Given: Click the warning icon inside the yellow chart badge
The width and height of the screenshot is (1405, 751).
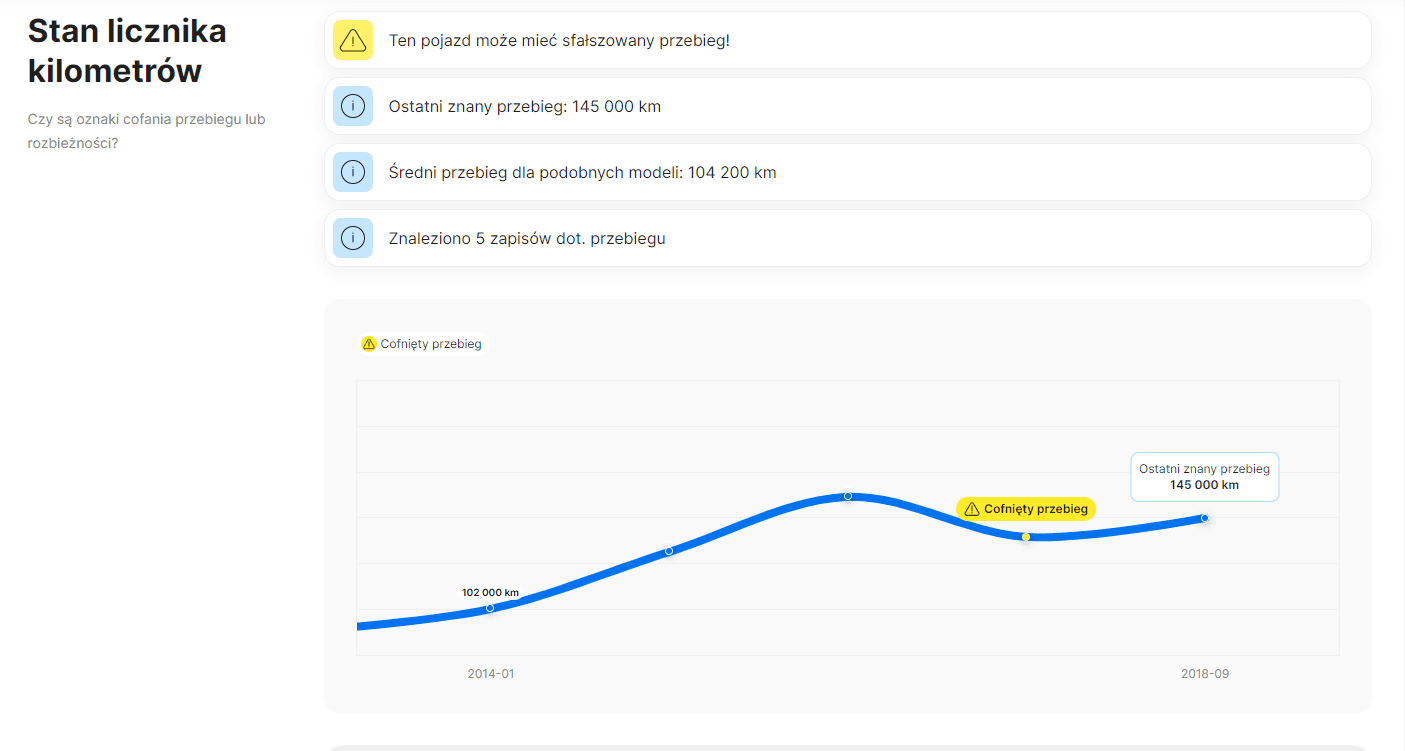Looking at the screenshot, I should 971,509.
